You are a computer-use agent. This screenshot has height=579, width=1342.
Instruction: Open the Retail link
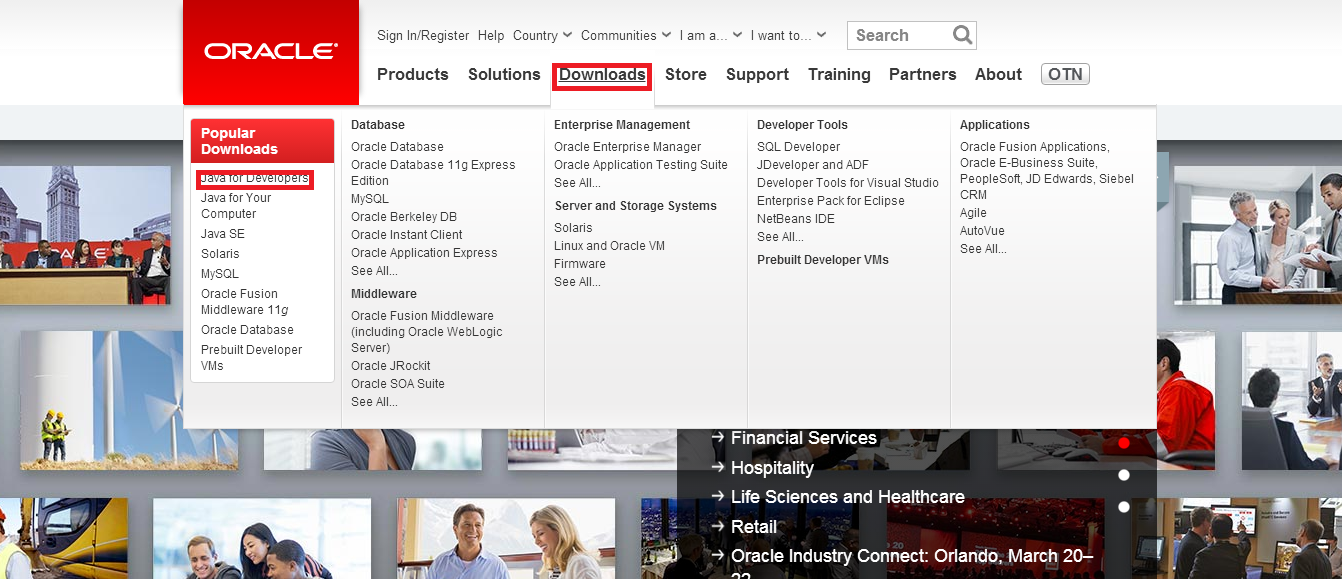pyautogui.click(x=754, y=527)
